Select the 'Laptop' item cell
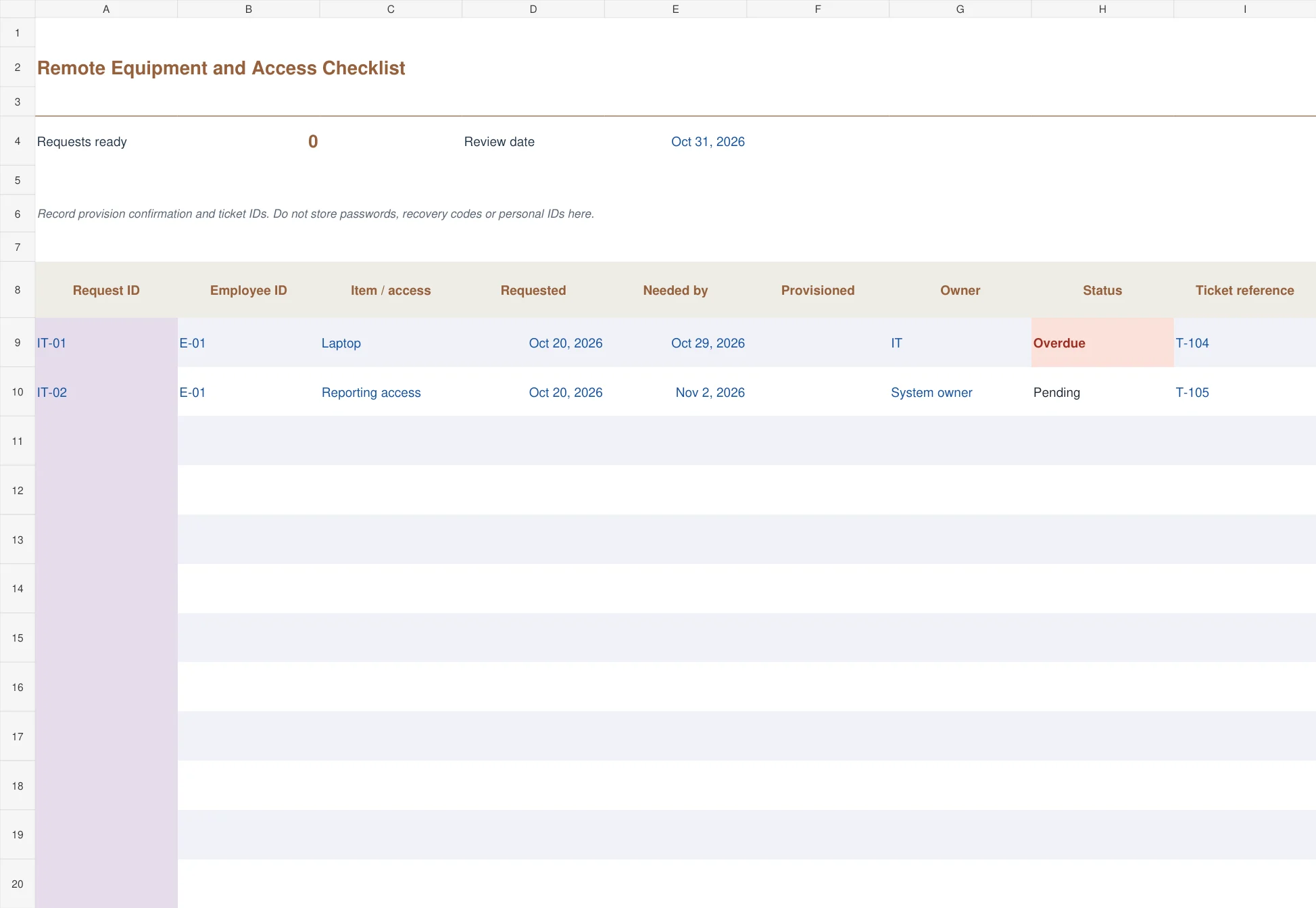Viewport: 1316px width, 908px height. (391, 343)
